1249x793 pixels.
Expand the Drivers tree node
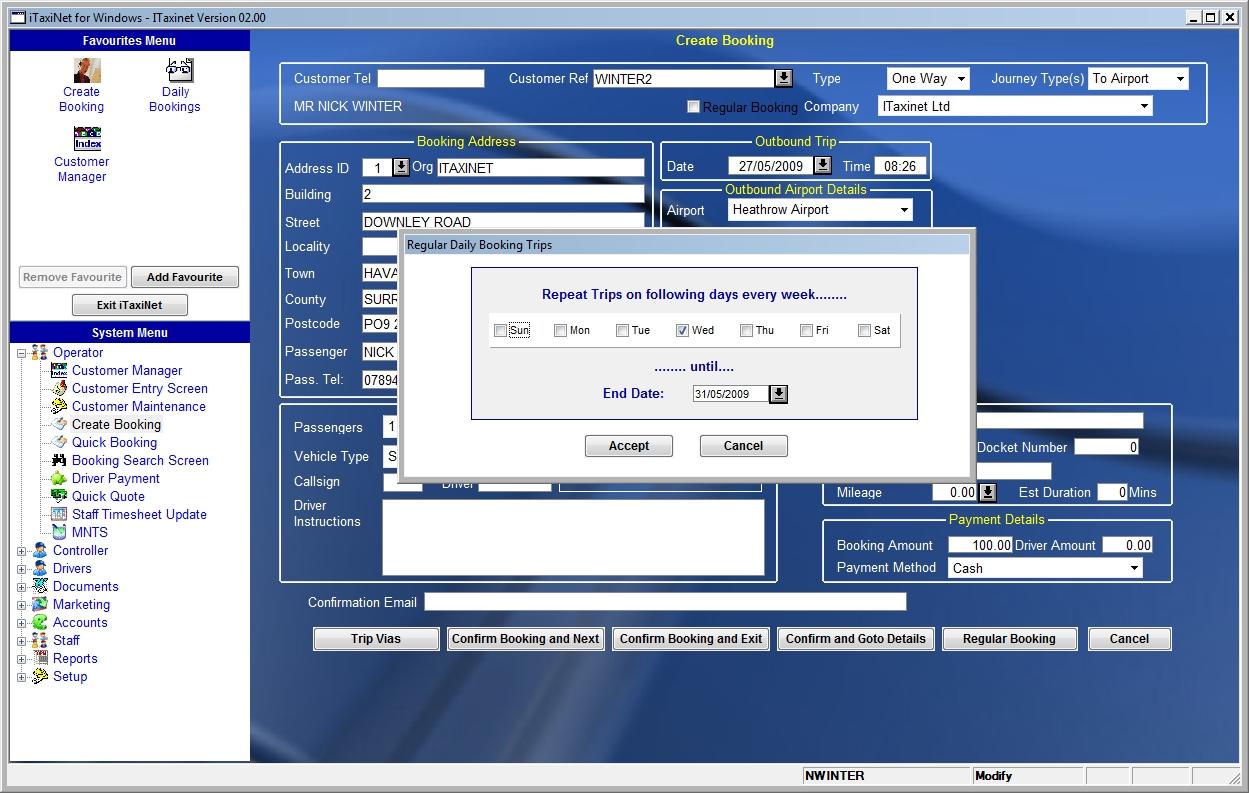21,569
